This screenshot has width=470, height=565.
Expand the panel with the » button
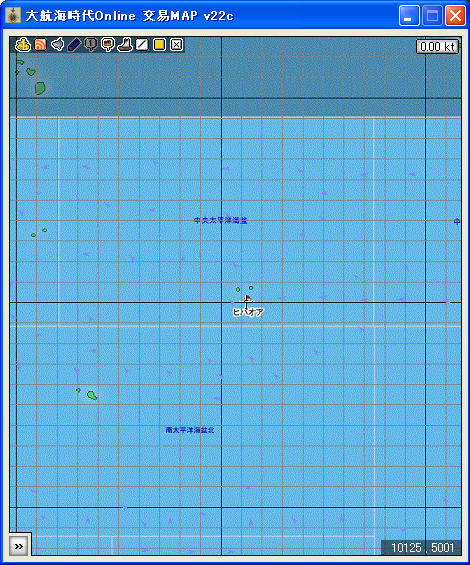point(19,547)
